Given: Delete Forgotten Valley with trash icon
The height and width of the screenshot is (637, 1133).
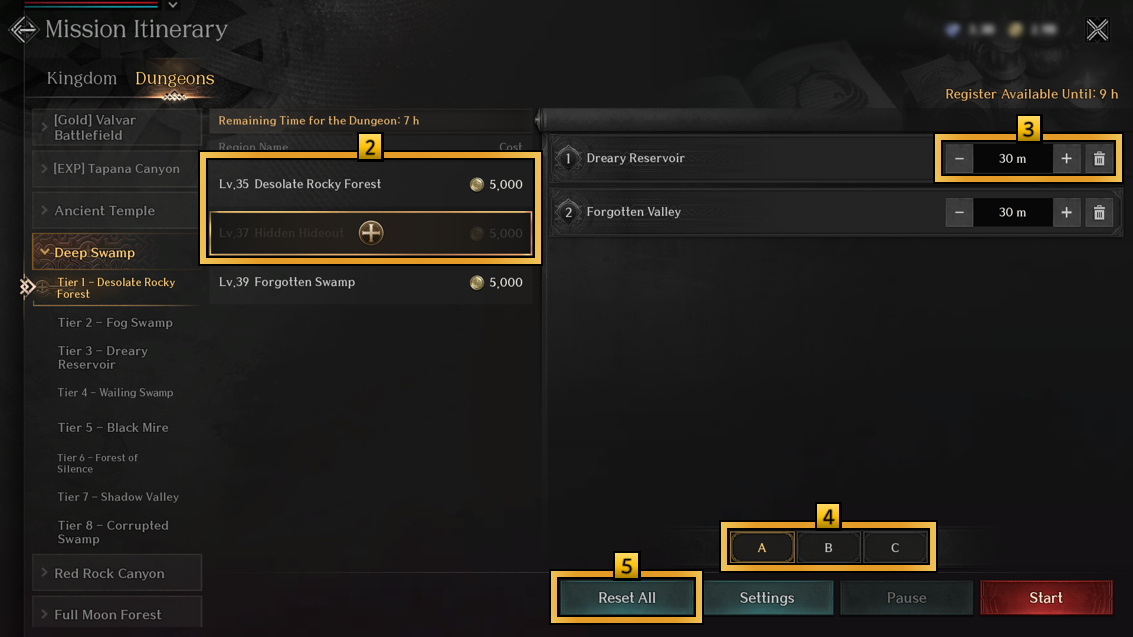Looking at the screenshot, I should 1099,212.
